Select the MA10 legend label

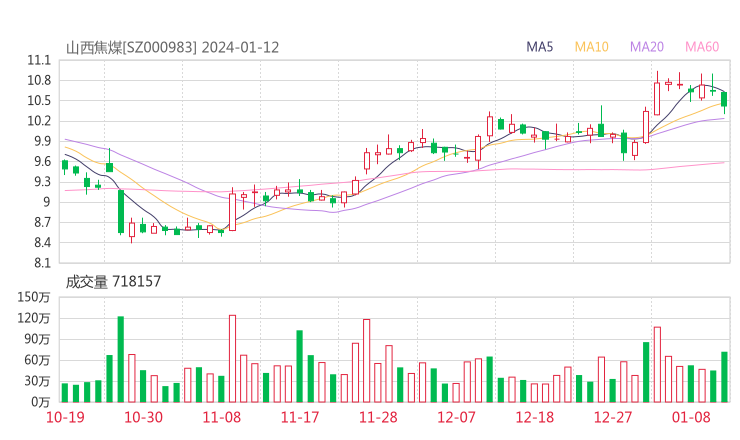tap(591, 47)
